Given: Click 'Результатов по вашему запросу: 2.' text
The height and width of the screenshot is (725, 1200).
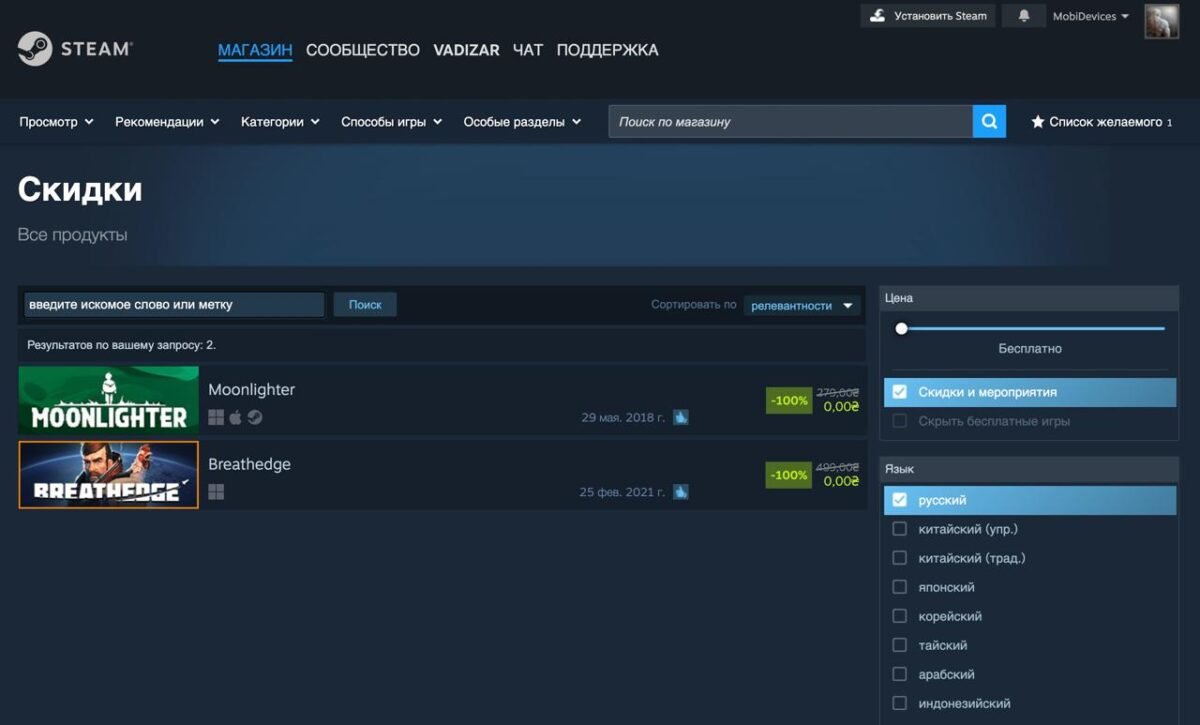Looking at the screenshot, I should click(121, 345).
